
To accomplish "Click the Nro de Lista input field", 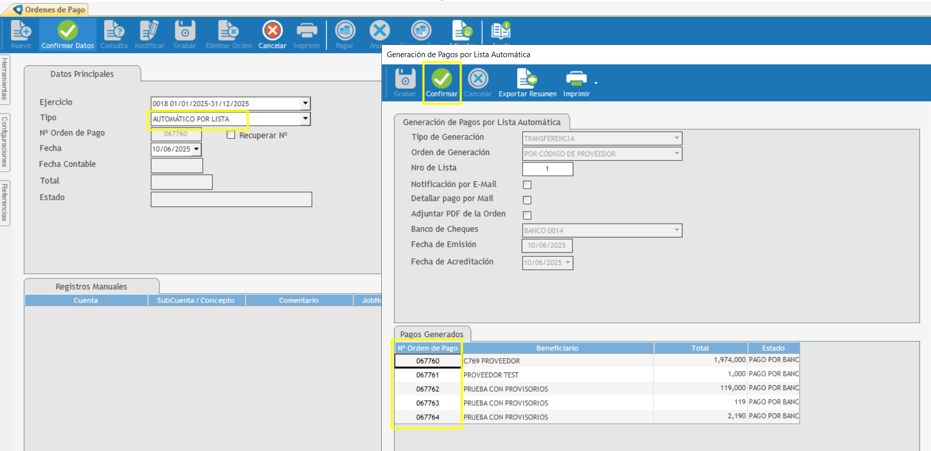I will 547,169.
